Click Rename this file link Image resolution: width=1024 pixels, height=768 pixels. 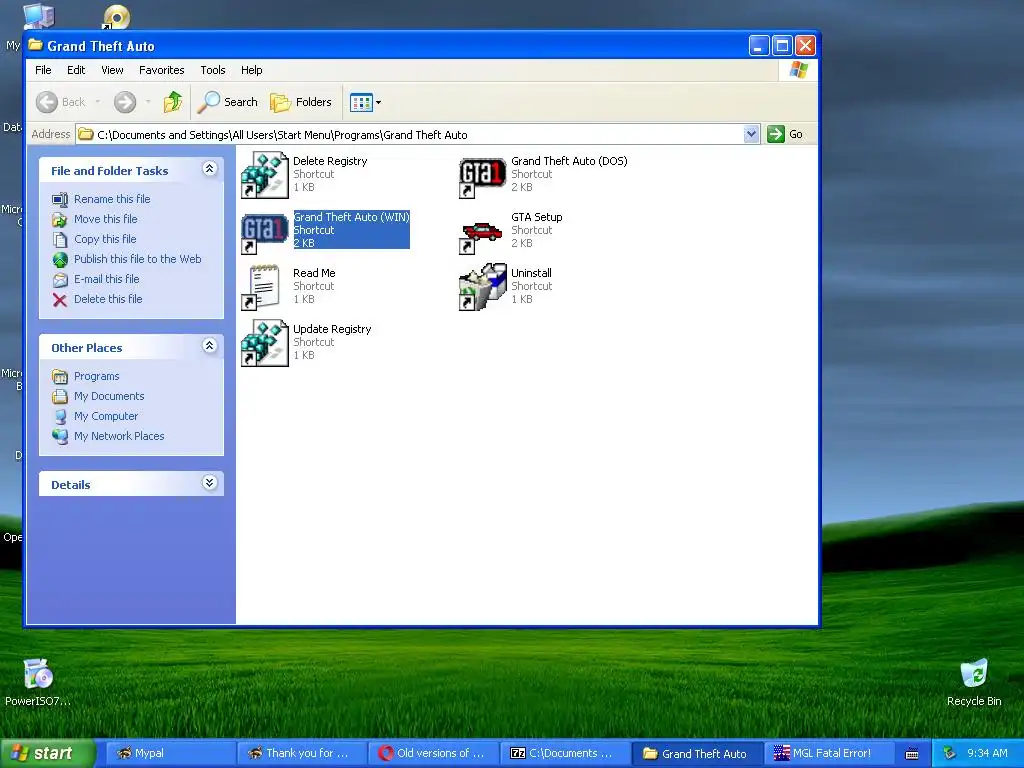click(x=112, y=199)
